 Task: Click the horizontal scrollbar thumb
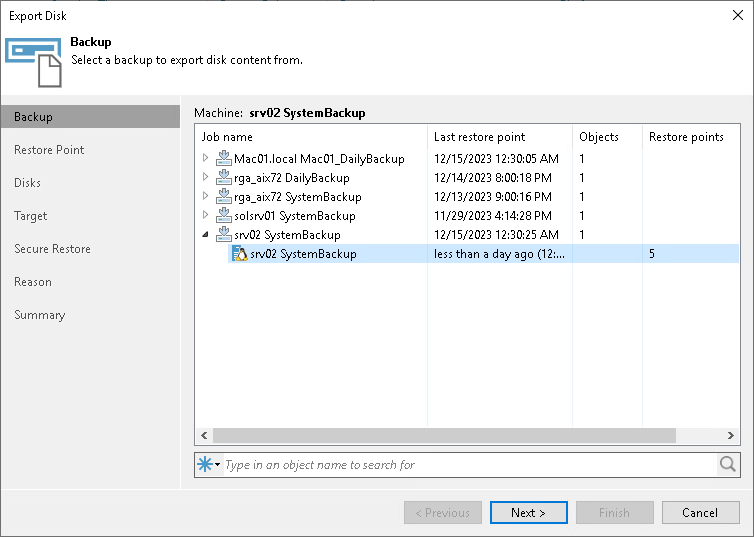pos(444,436)
